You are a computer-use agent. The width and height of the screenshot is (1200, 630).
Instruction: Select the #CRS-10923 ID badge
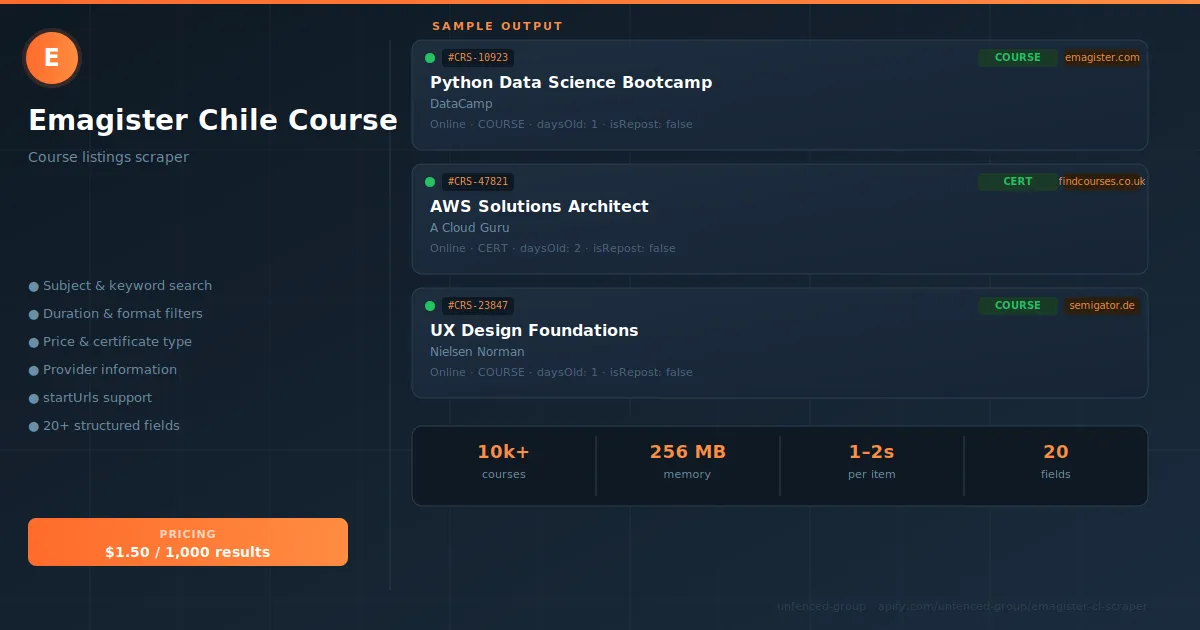click(478, 58)
